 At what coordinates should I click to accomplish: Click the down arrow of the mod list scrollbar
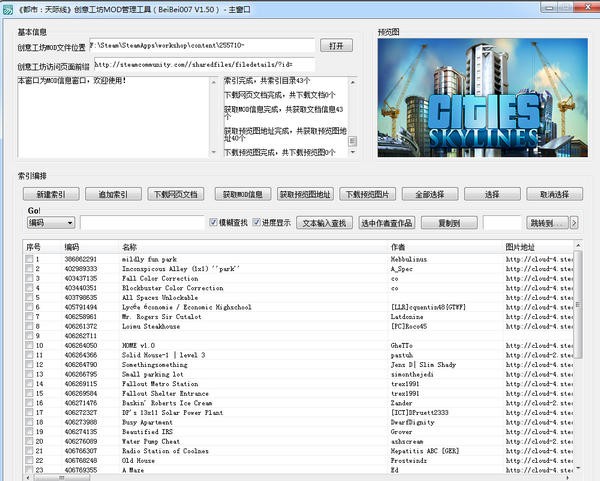click(x=578, y=468)
